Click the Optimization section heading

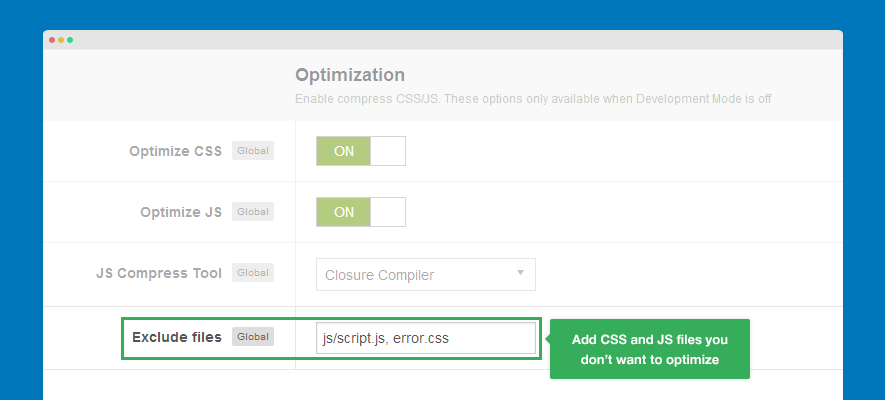(349, 75)
